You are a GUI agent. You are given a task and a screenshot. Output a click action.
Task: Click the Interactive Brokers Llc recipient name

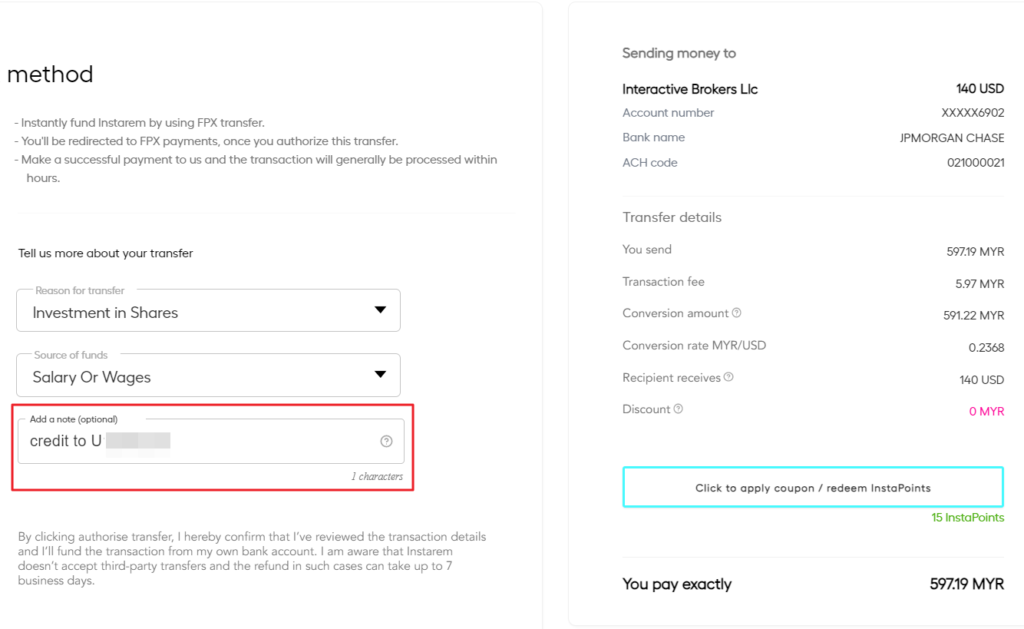[x=690, y=89]
